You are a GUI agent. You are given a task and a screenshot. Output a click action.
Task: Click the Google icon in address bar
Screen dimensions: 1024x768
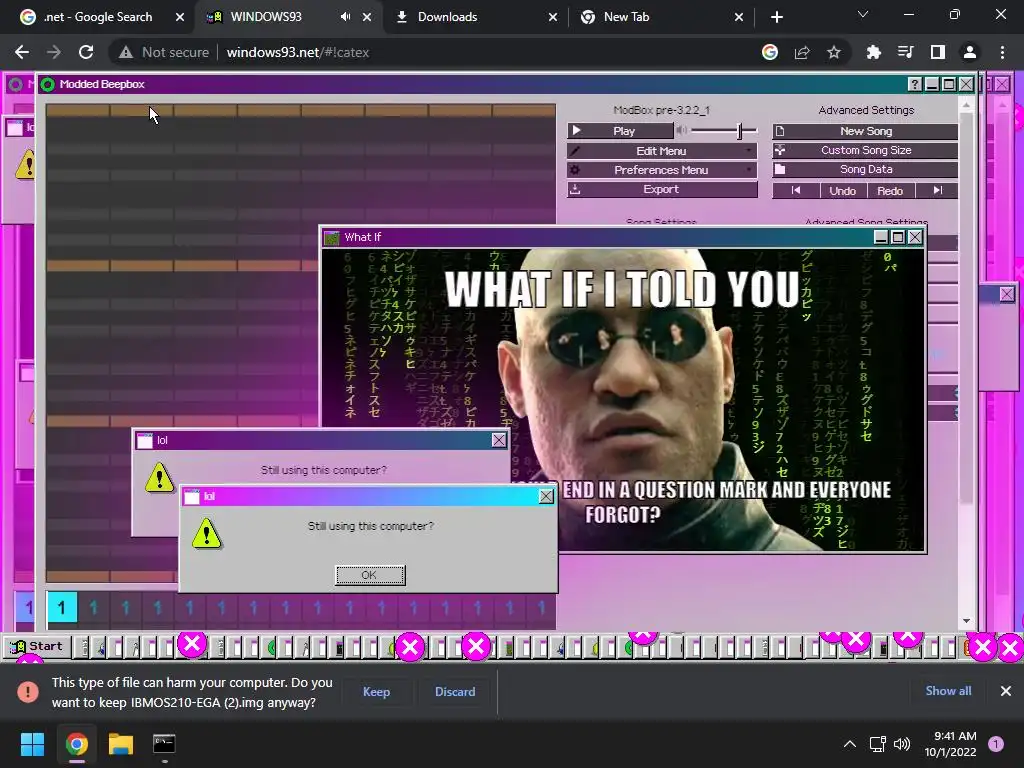tap(770, 52)
